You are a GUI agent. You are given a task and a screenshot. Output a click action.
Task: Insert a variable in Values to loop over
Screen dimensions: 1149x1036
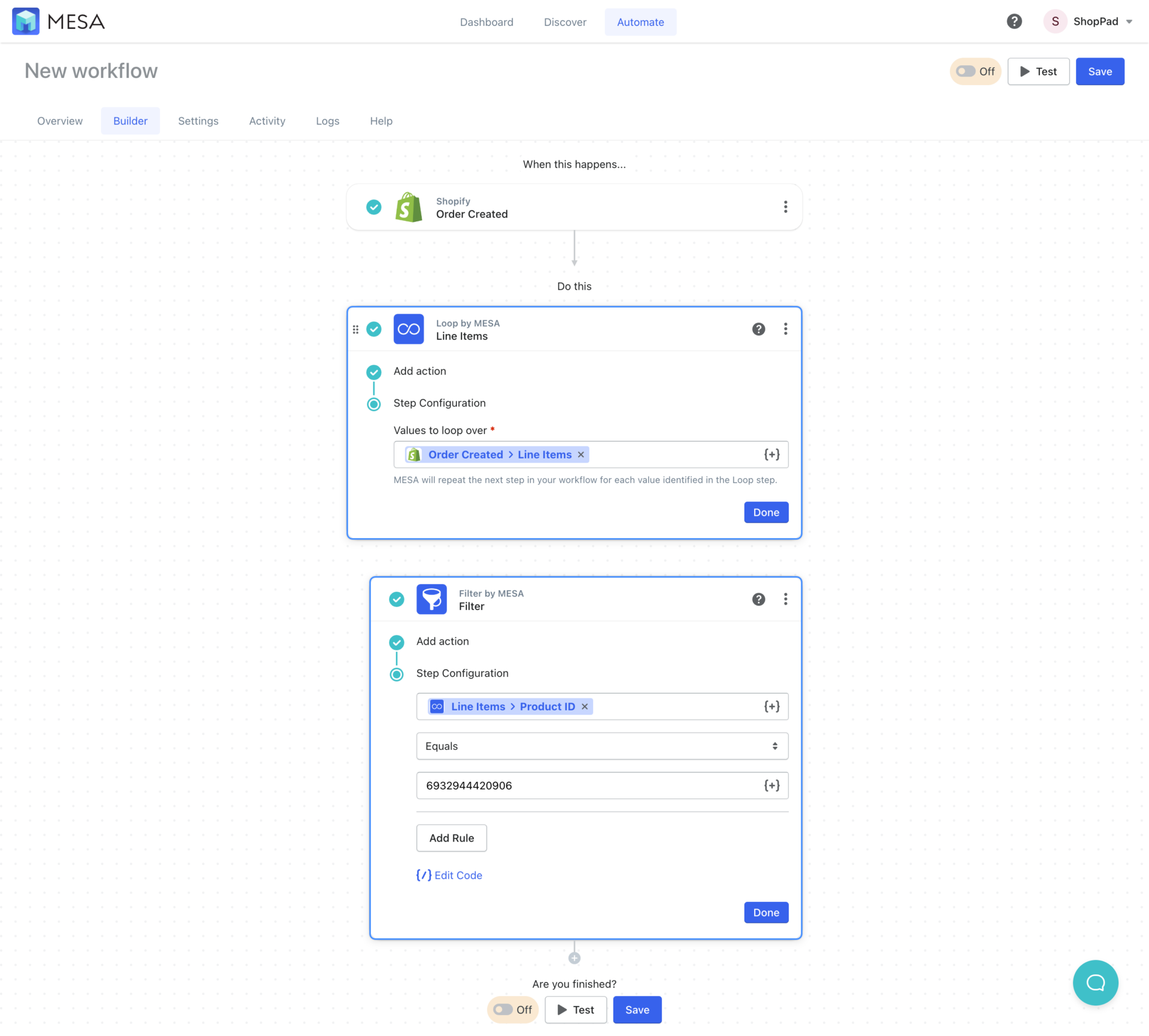pos(771,454)
